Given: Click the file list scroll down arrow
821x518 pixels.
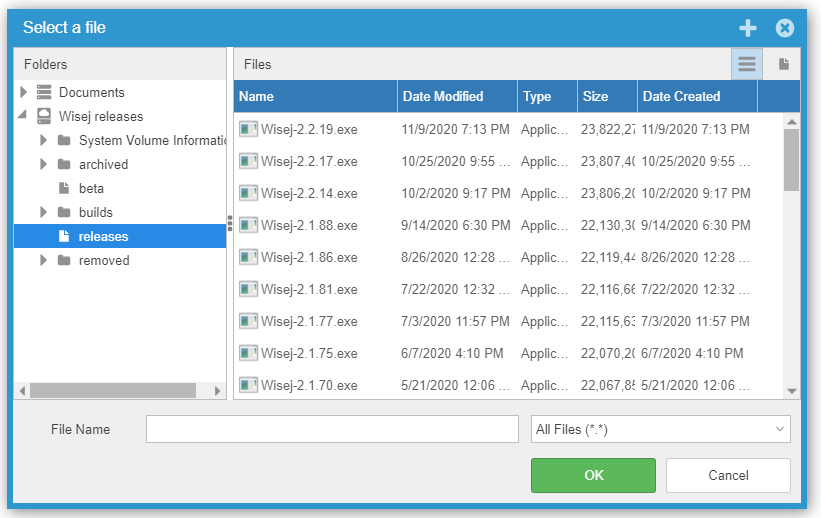Looking at the screenshot, I should pyautogui.click(x=792, y=391).
